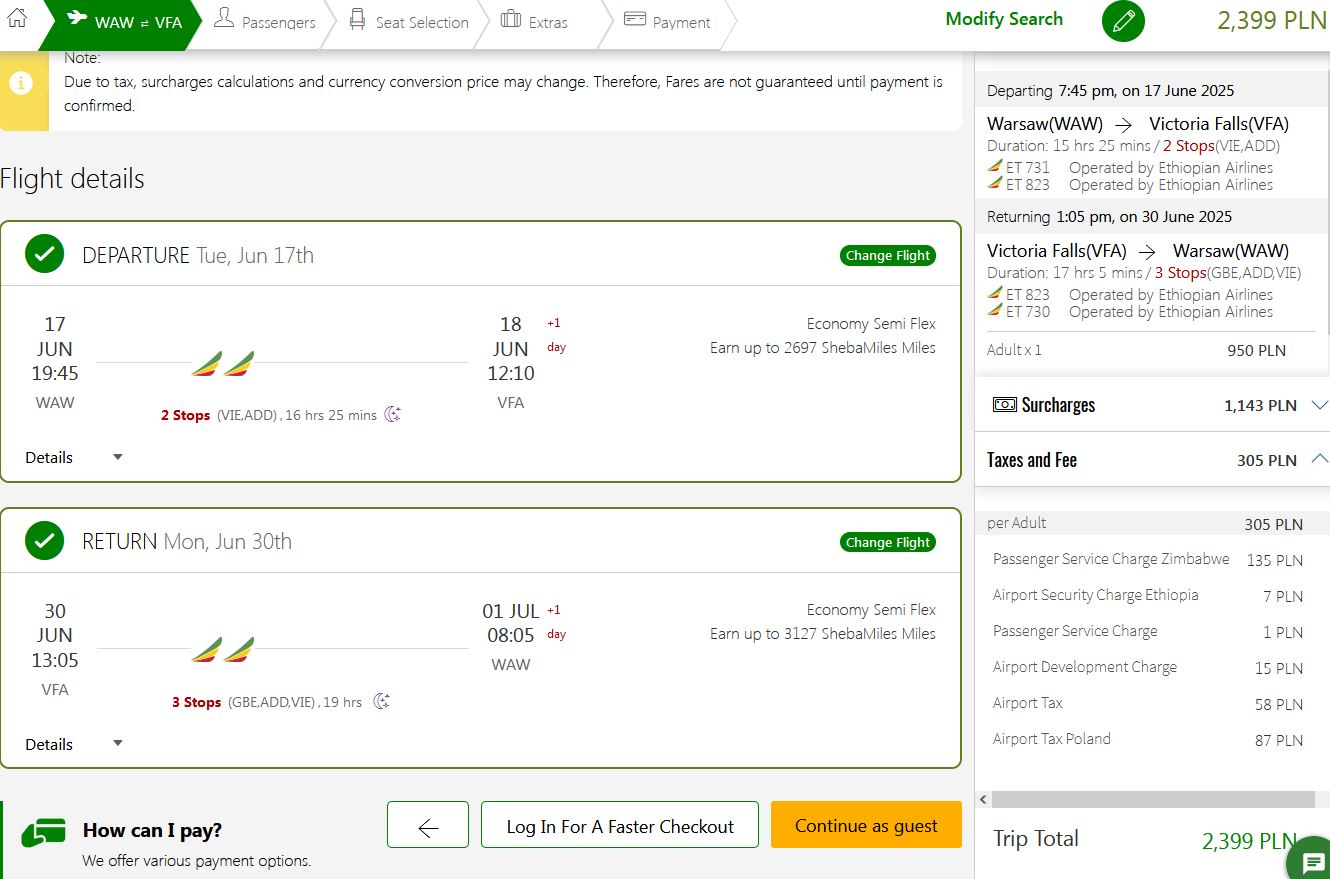Click '2 Stops' in the departure card
Screen dimensions: 1330x879
(185, 415)
